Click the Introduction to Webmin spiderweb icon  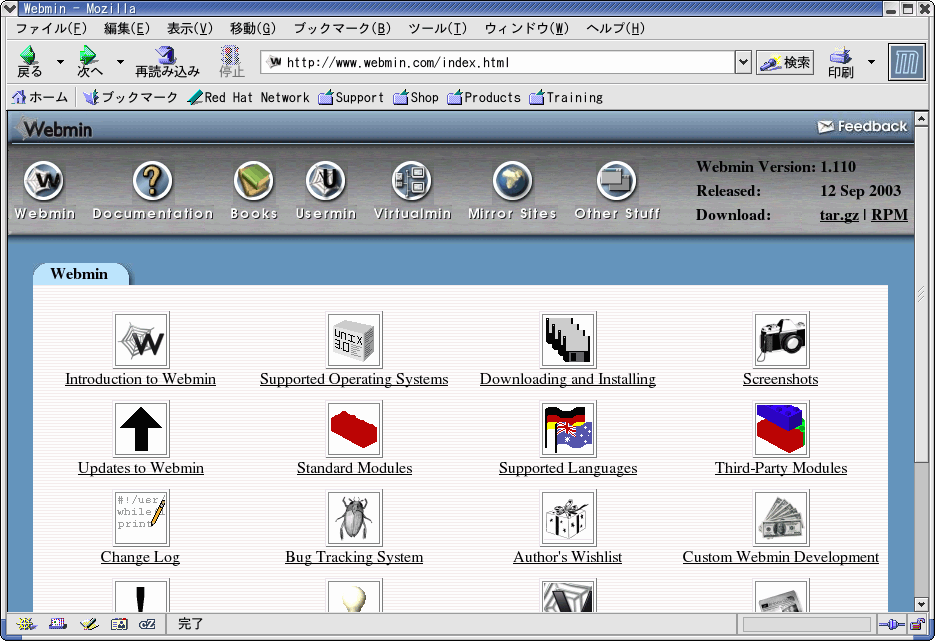(141, 340)
